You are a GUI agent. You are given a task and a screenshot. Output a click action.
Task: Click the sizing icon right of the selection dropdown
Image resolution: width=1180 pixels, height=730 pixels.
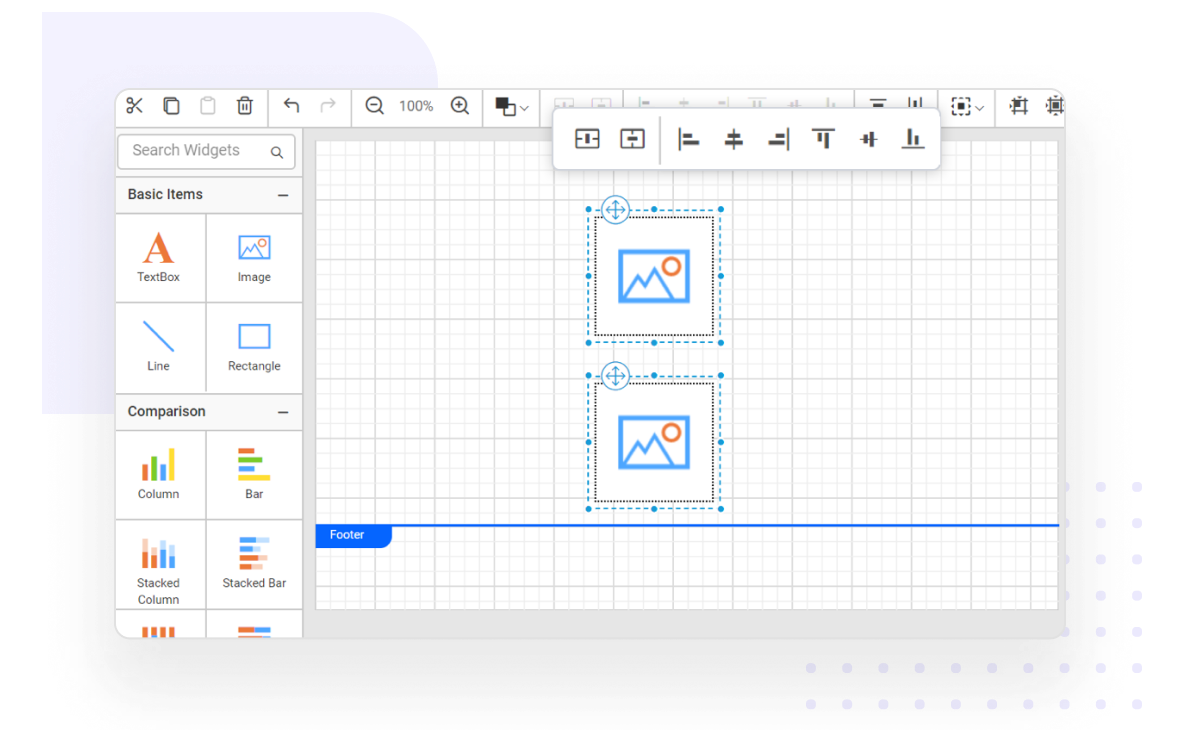[1018, 106]
